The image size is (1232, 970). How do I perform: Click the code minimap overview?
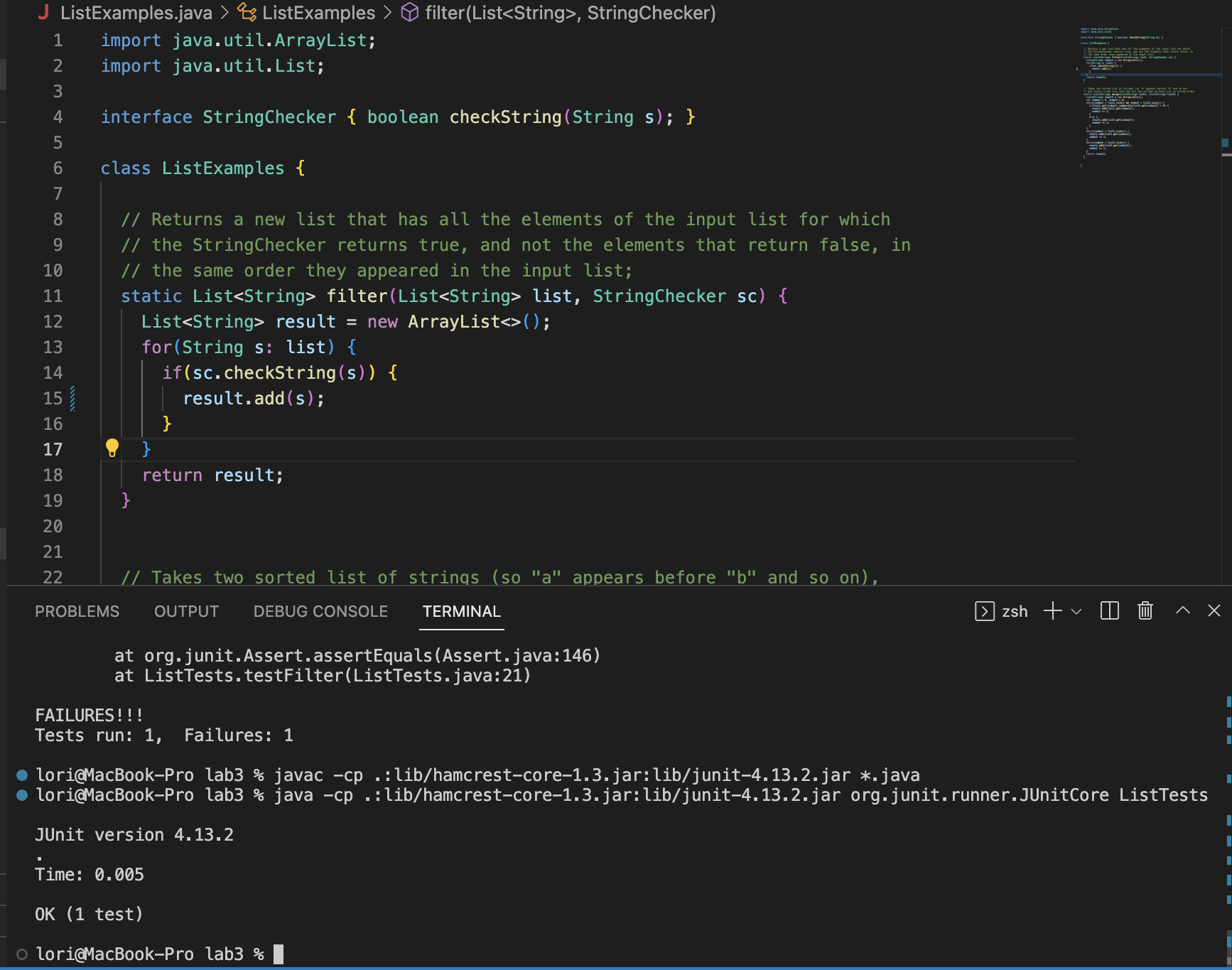coord(1147,96)
